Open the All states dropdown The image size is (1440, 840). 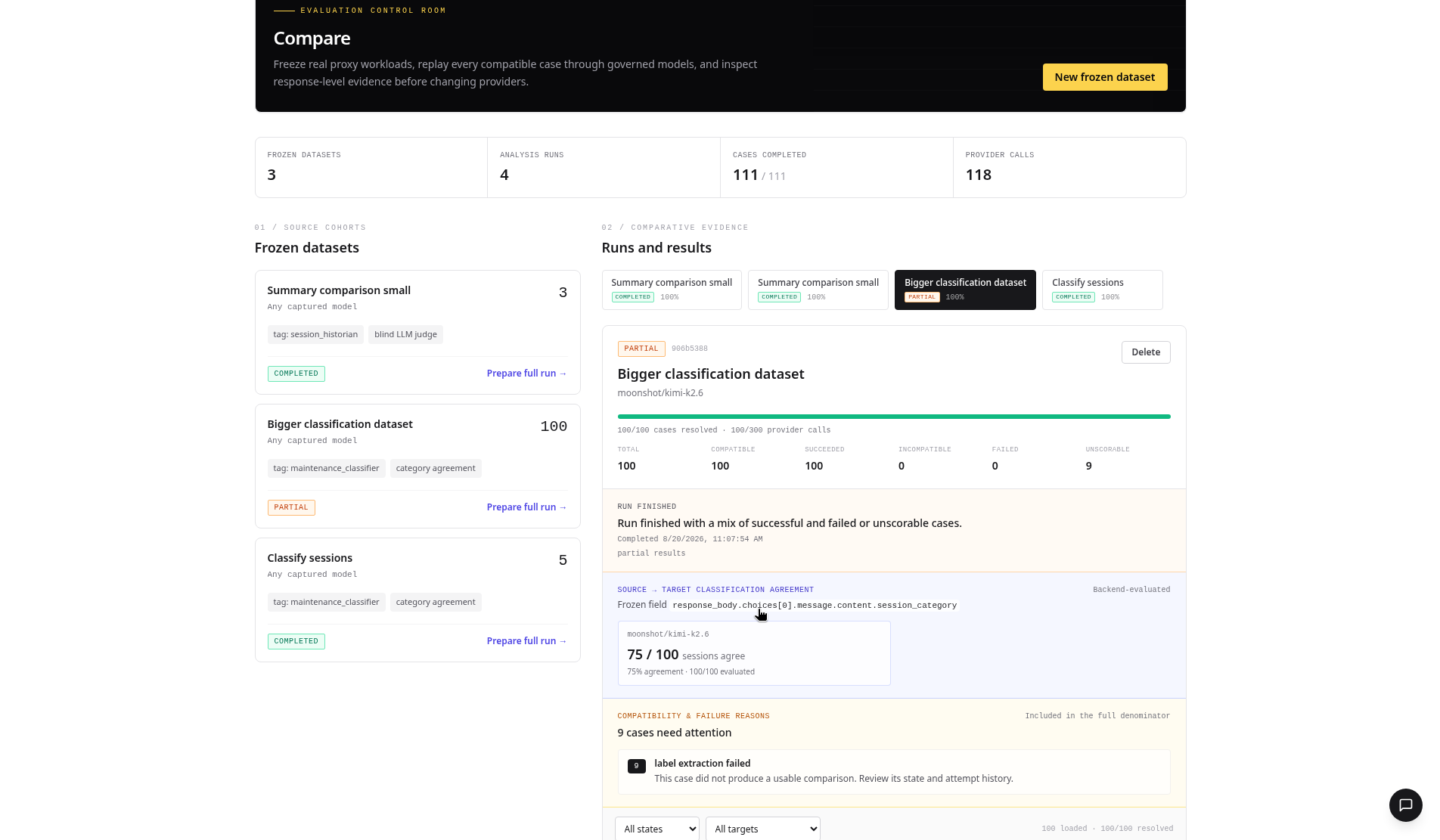tap(656, 829)
